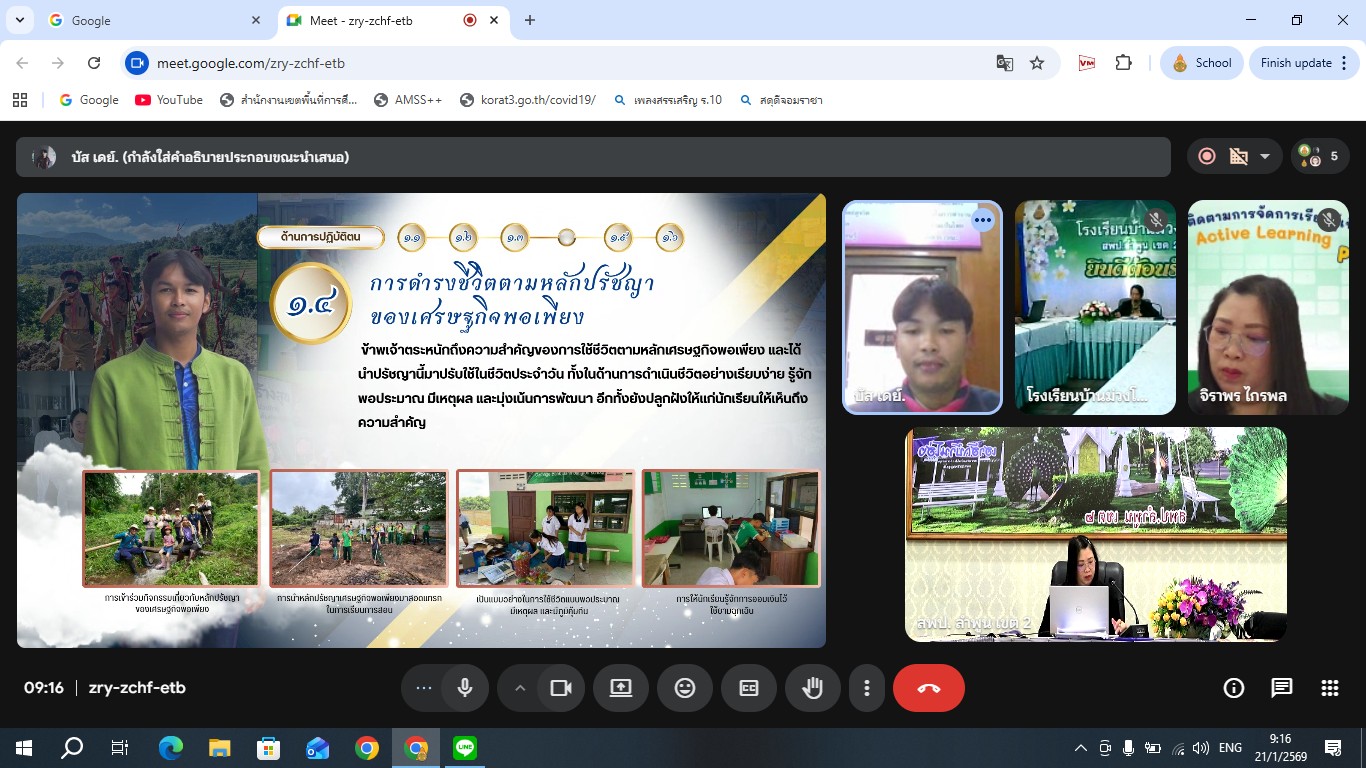Toggle the camera on or off

click(x=560, y=688)
